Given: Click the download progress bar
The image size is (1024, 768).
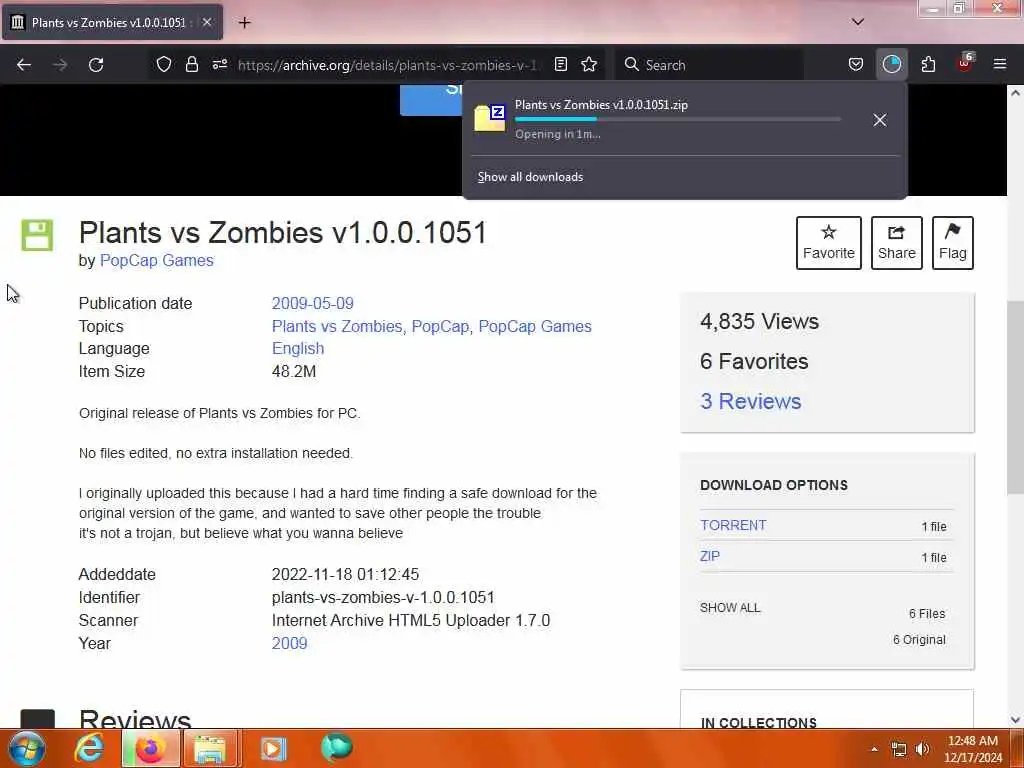Looking at the screenshot, I should [x=677, y=119].
